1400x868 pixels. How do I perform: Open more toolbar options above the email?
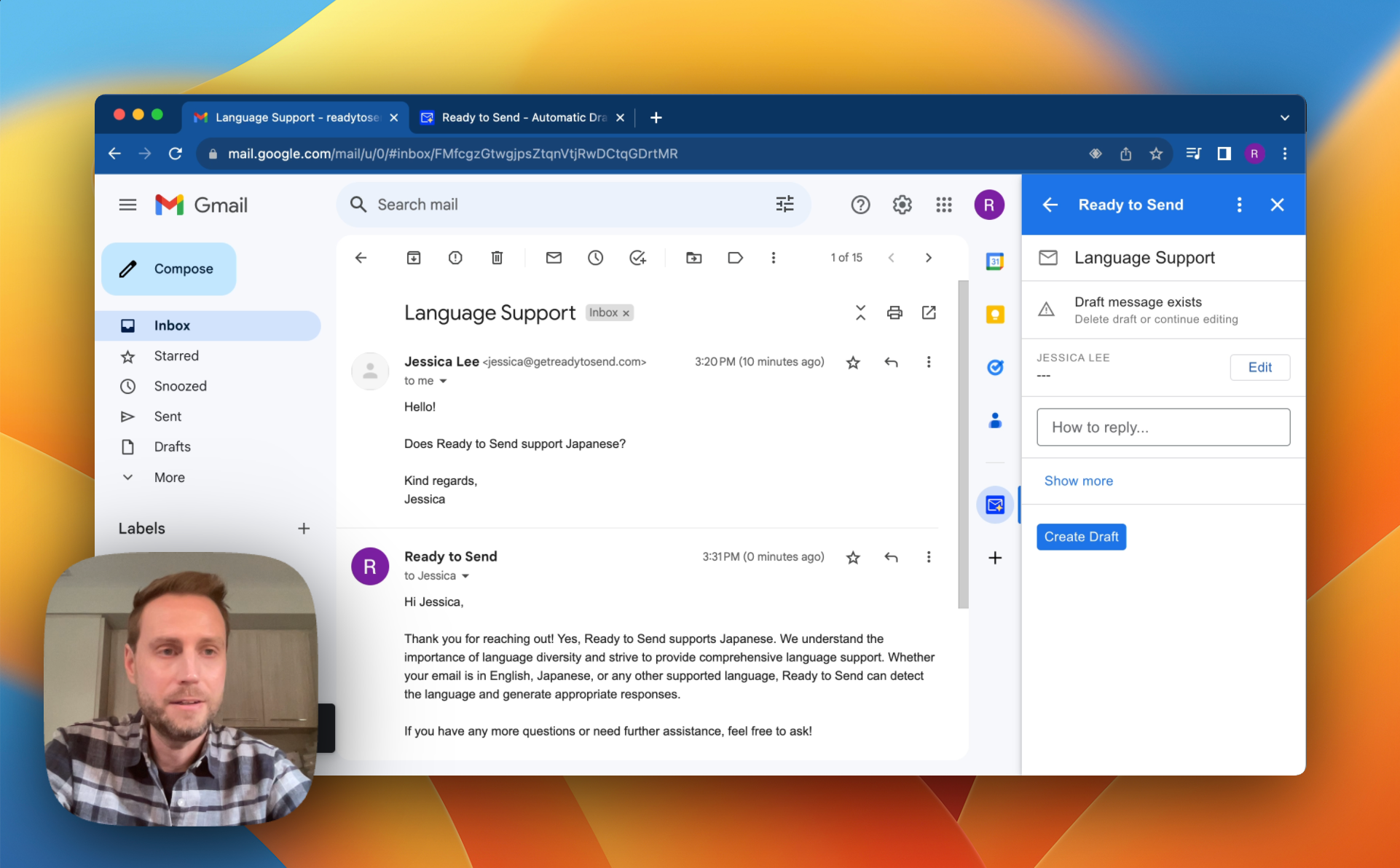point(774,258)
